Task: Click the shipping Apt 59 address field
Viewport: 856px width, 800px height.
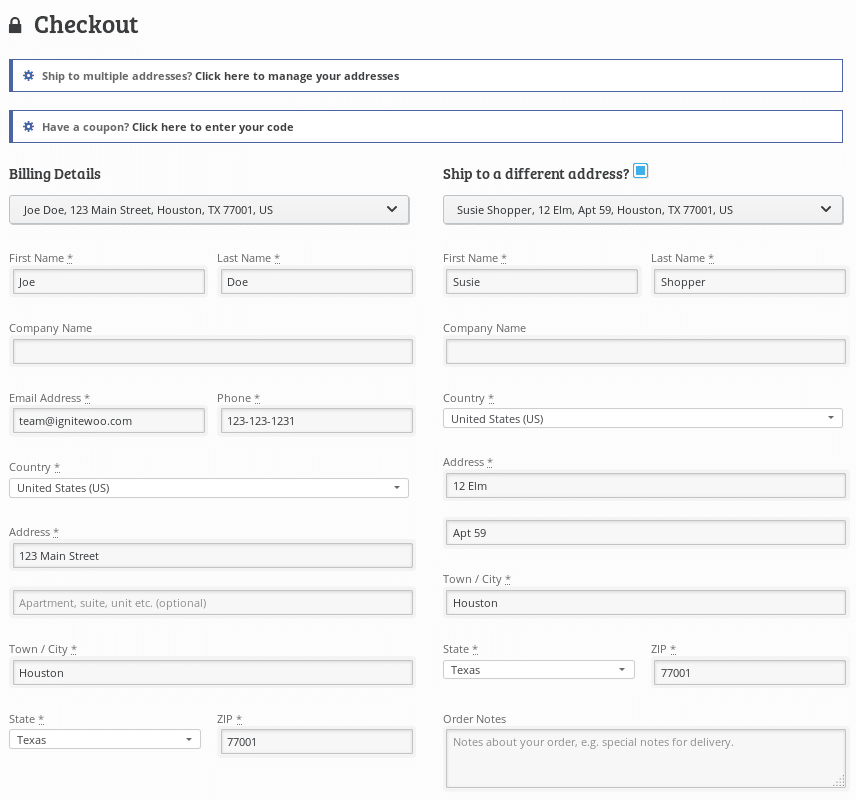Action: [x=646, y=532]
